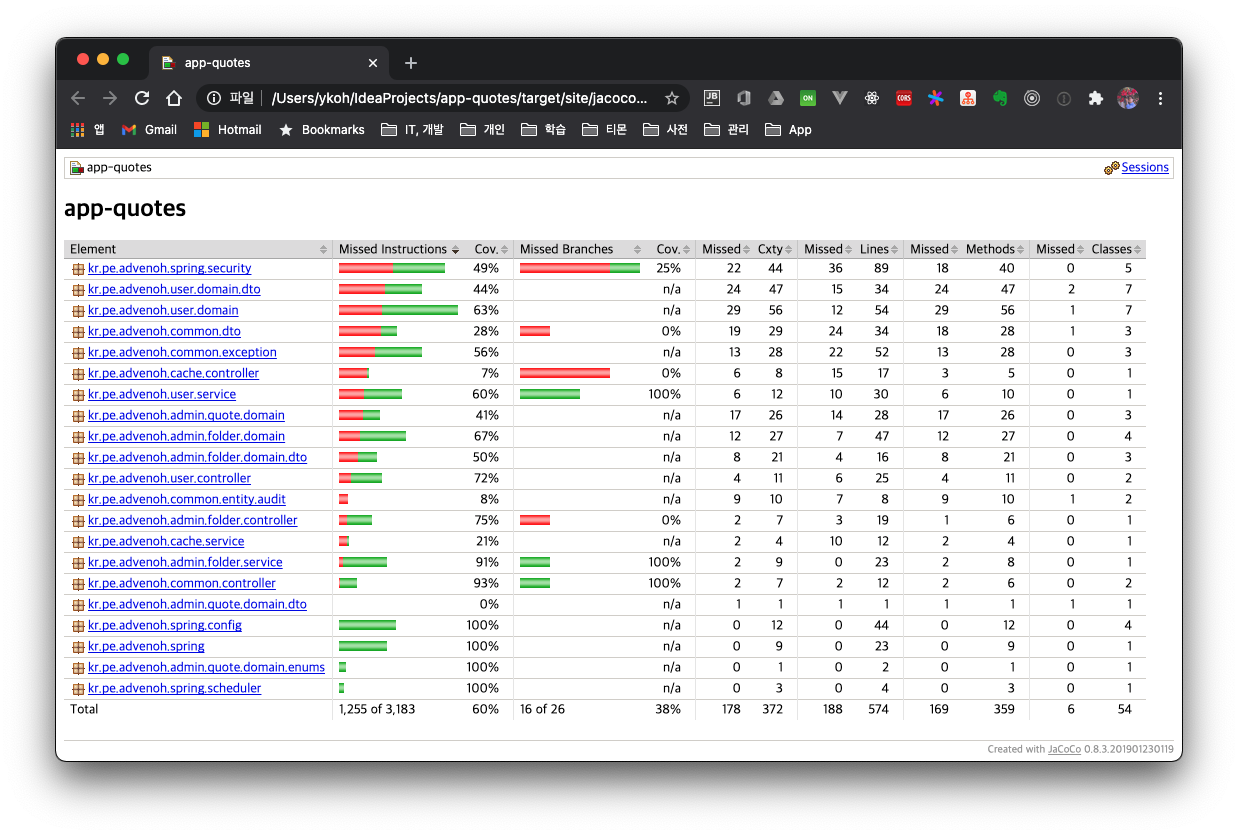Open the Extensions puzzle piece menu

(x=1096, y=98)
